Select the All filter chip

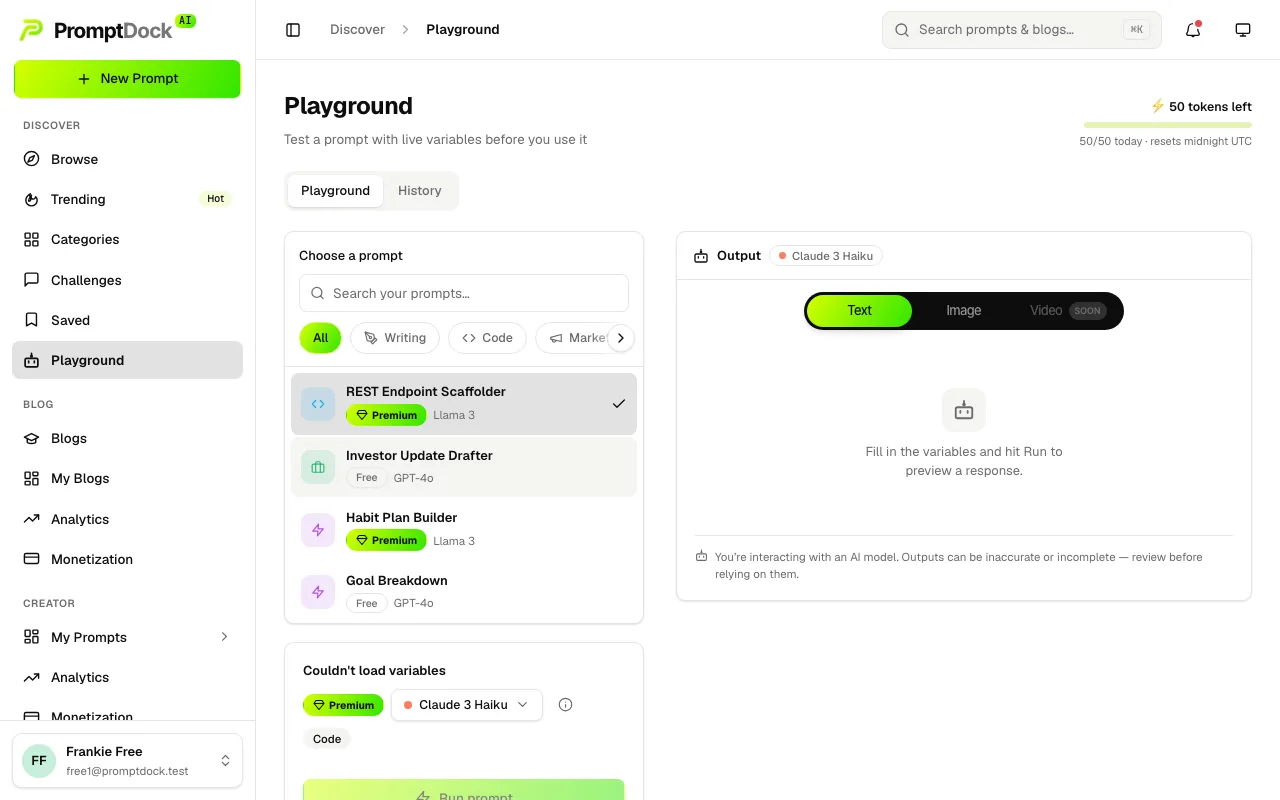[320, 338]
